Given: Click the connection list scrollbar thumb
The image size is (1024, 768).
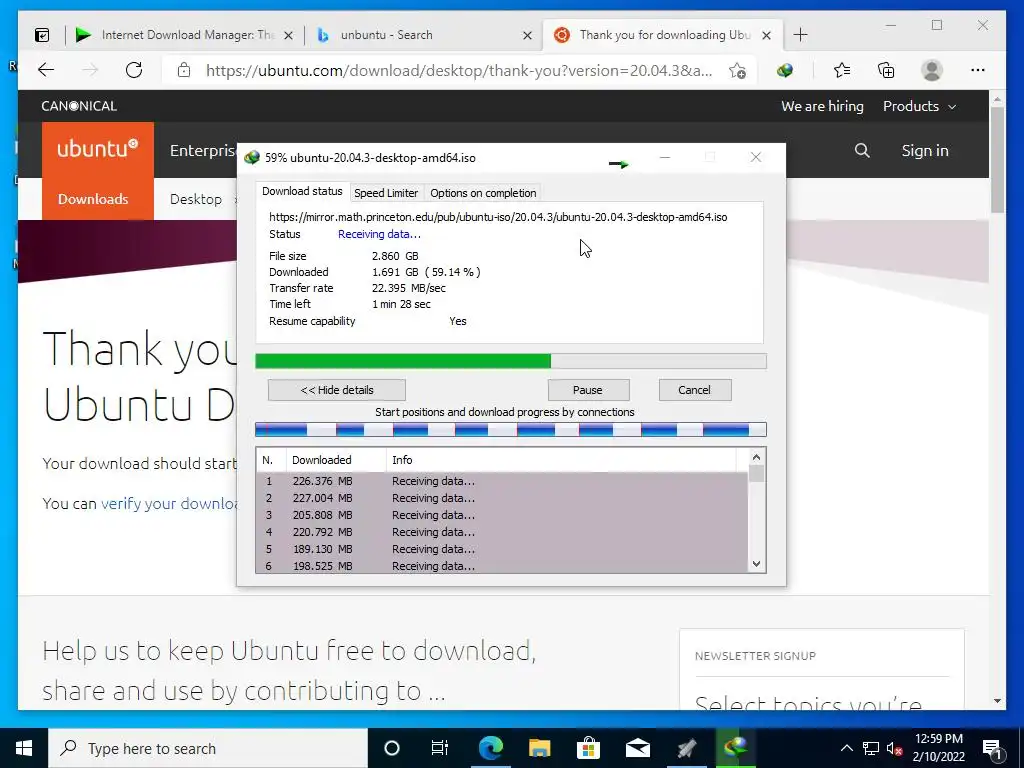Looking at the screenshot, I should point(756,473).
